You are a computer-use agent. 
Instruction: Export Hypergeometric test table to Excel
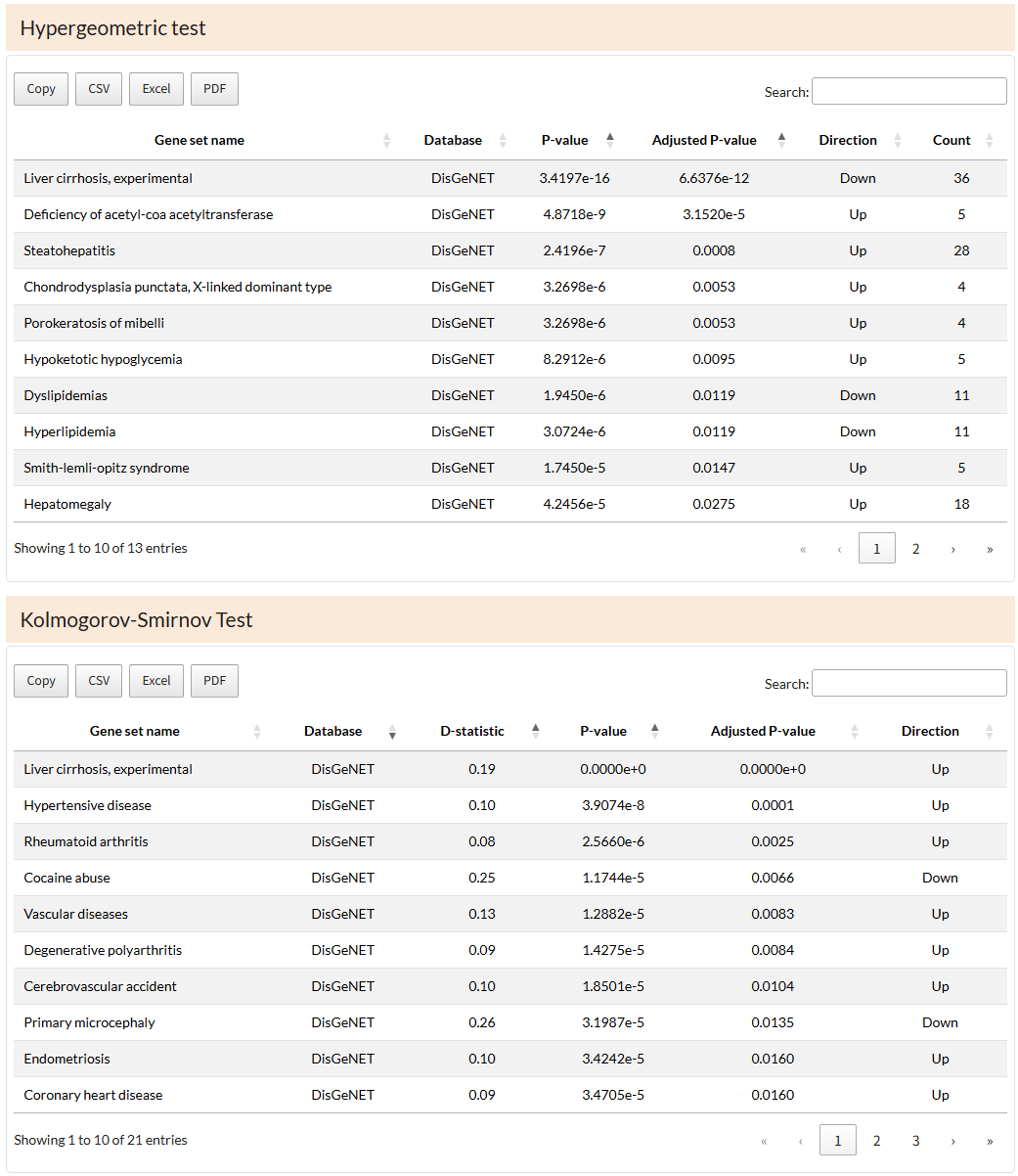click(156, 89)
